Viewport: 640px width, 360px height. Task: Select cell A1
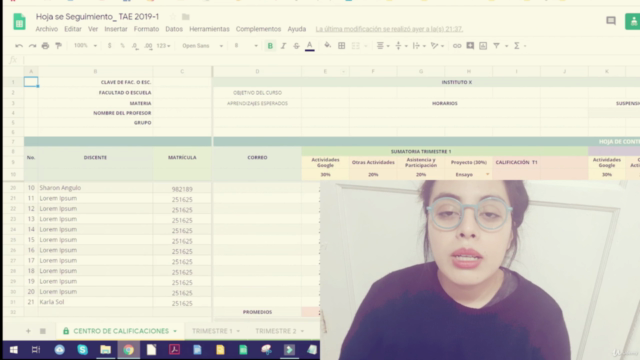tap(31, 82)
